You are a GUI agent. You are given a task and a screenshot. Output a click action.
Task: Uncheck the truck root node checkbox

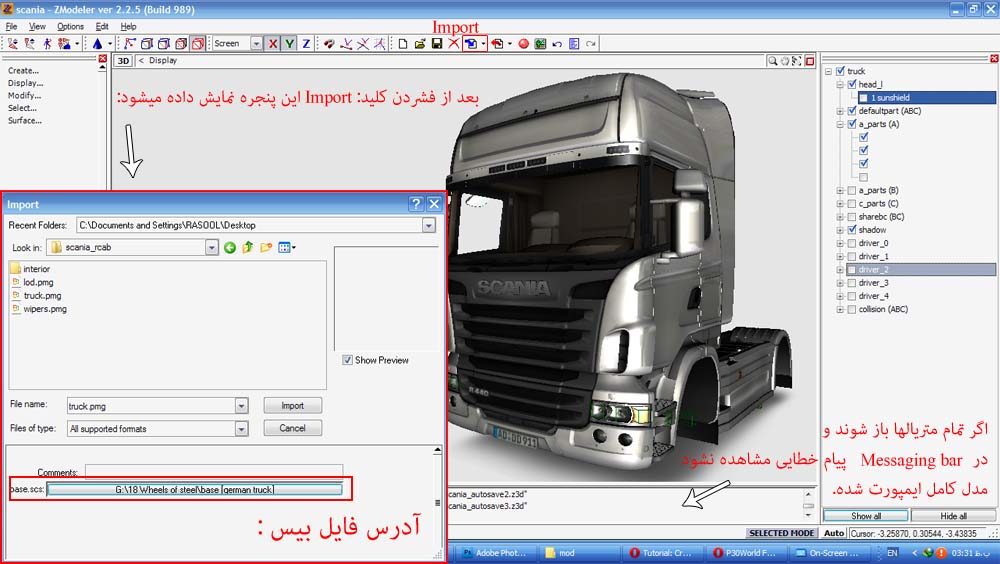[x=841, y=71]
